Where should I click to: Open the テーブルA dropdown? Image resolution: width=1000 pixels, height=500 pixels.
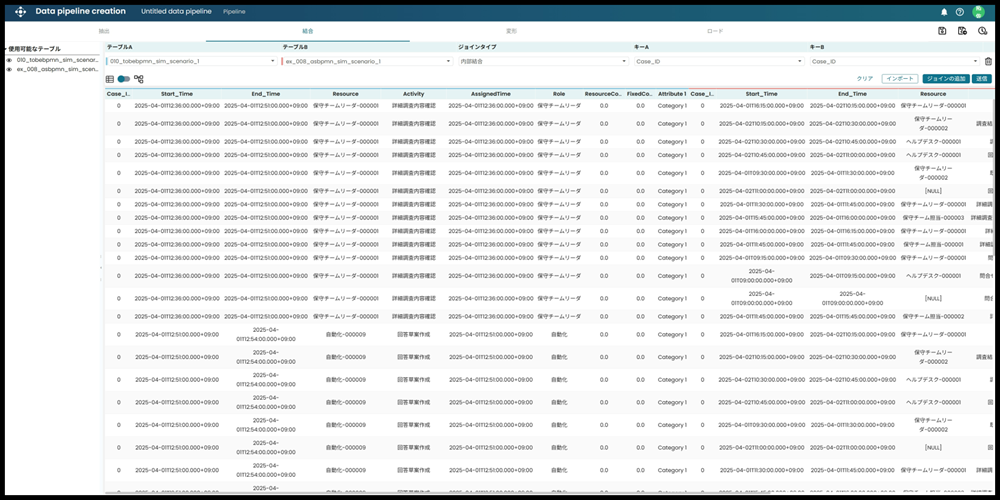click(x=190, y=61)
